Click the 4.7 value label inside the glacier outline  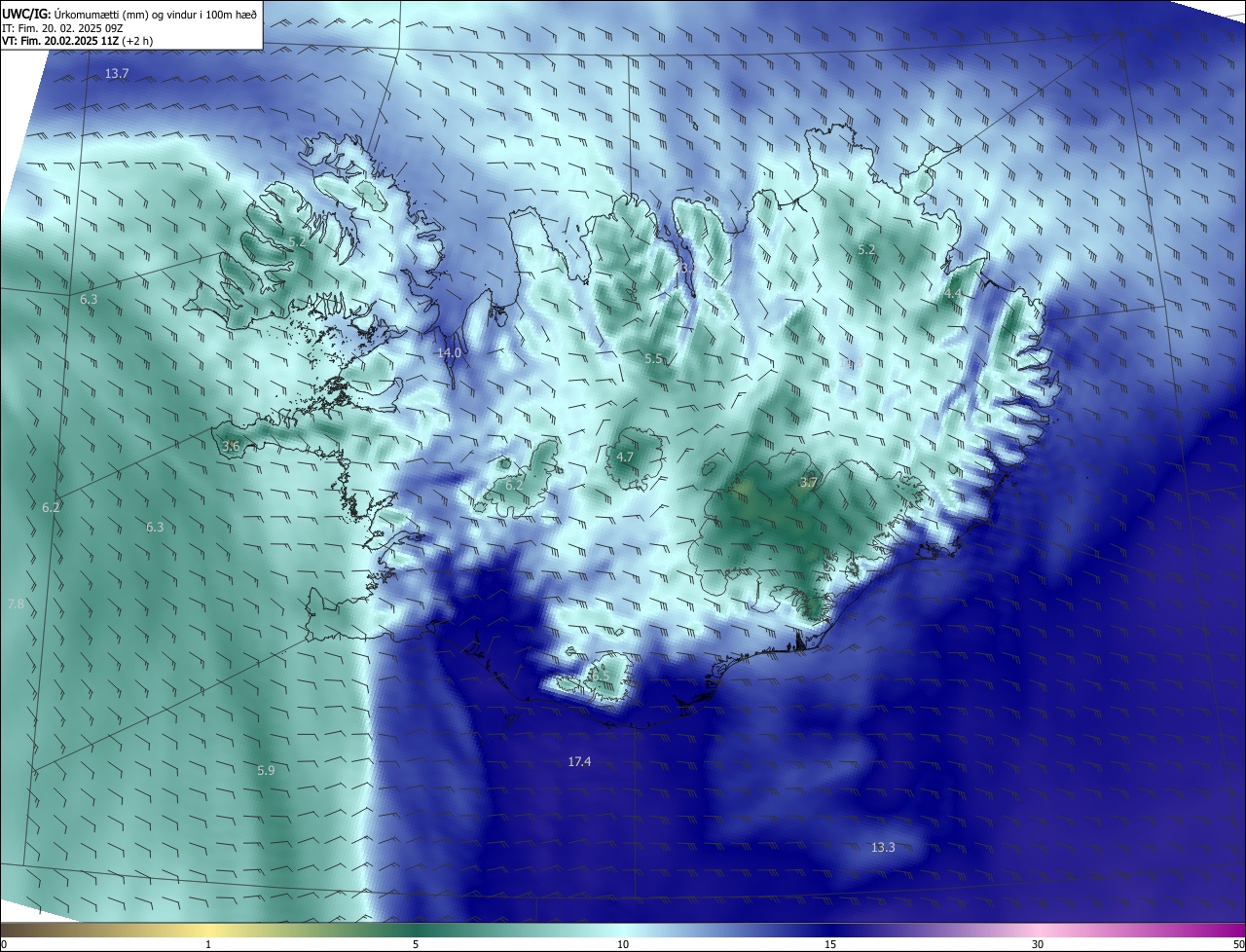pos(625,457)
